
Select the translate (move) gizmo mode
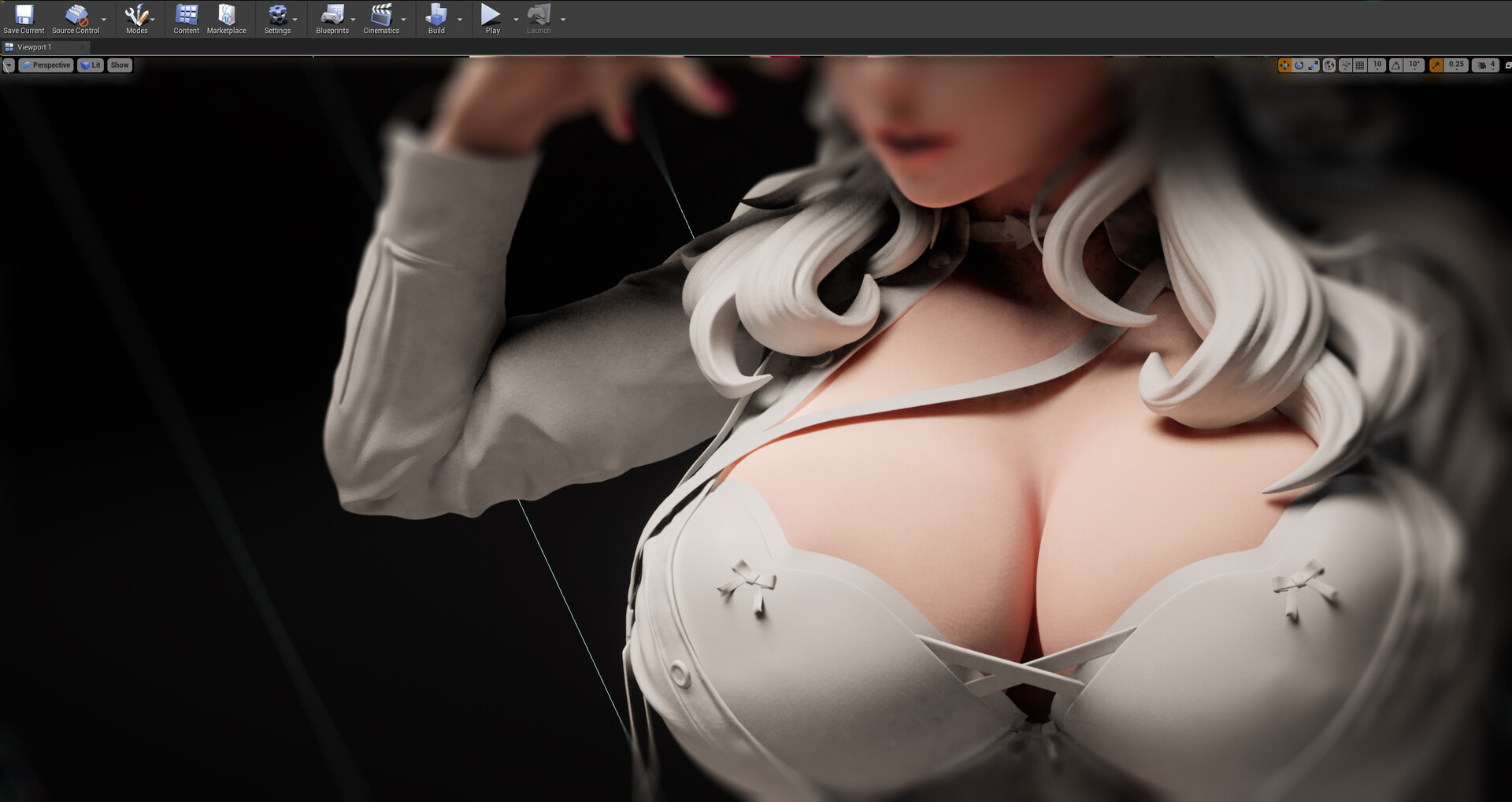(1285, 65)
